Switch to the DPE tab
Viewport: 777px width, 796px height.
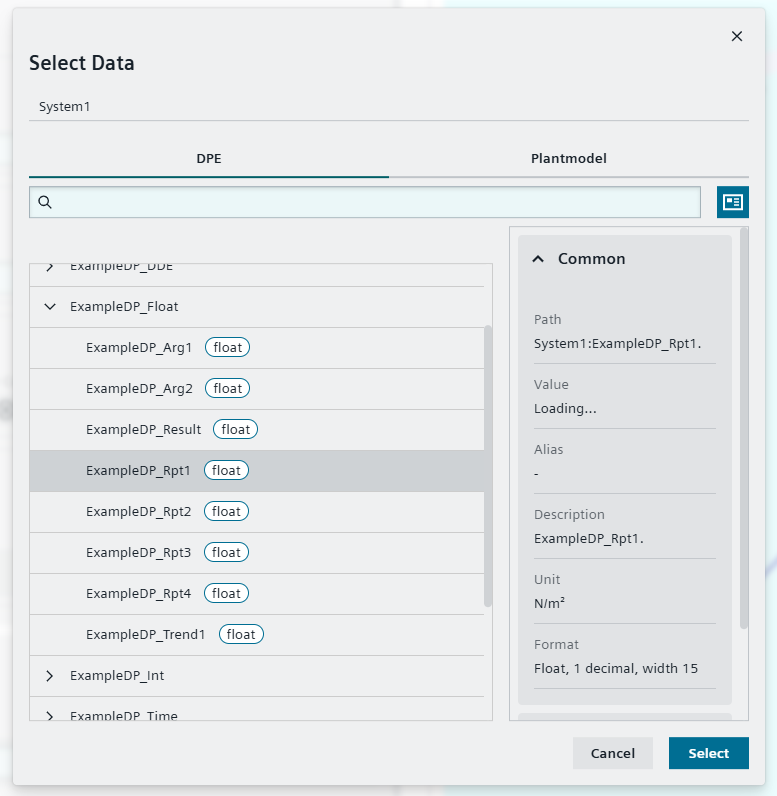click(209, 158)
